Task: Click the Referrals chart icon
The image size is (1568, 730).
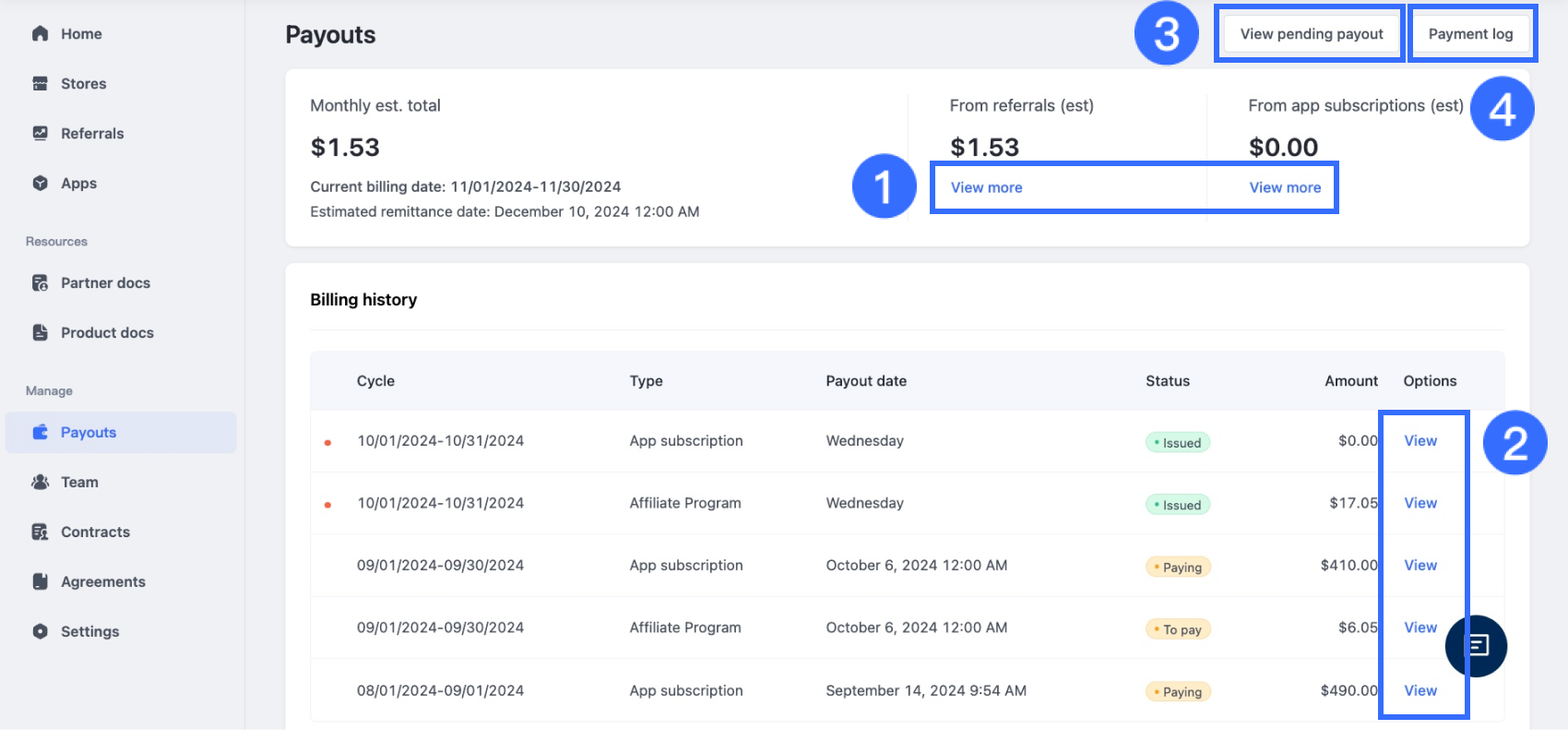Action: 40,134
